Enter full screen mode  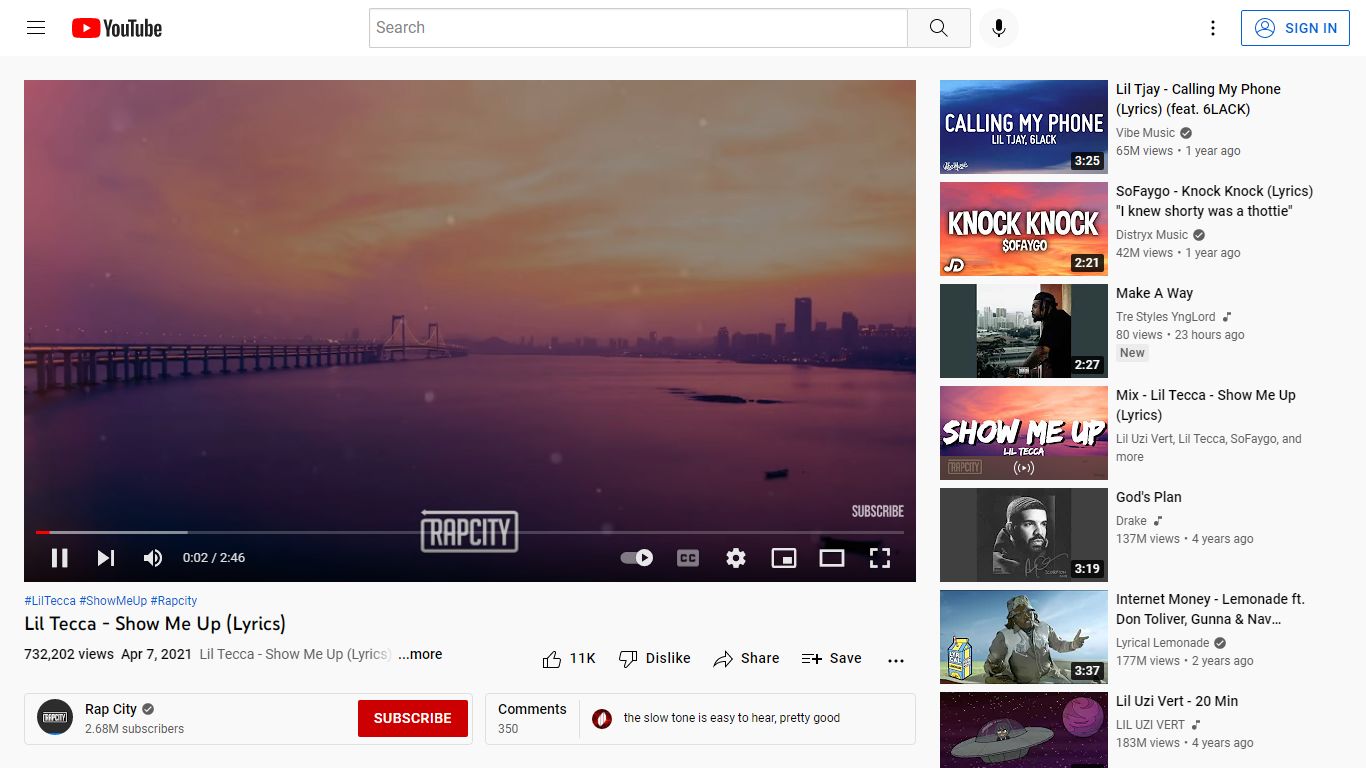click(x=880, y=558)
